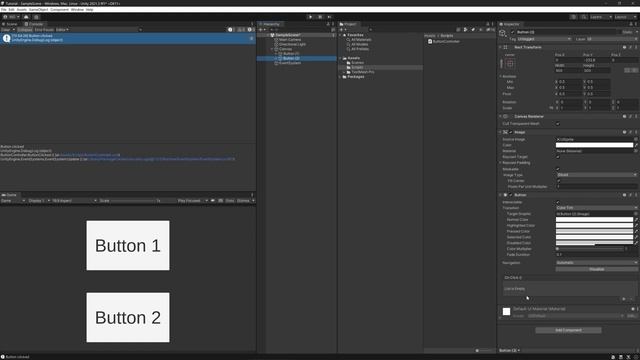The image size is (640, 360).
Task: Toggle the Raycast Target checkbox
Action: (558, 157)
